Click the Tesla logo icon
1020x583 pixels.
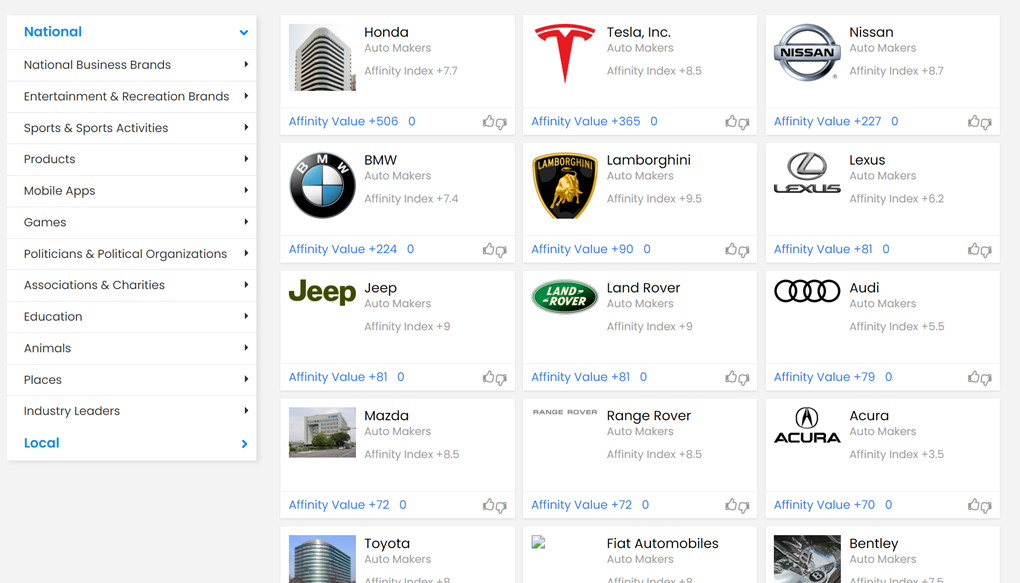[x=565, y=54]
